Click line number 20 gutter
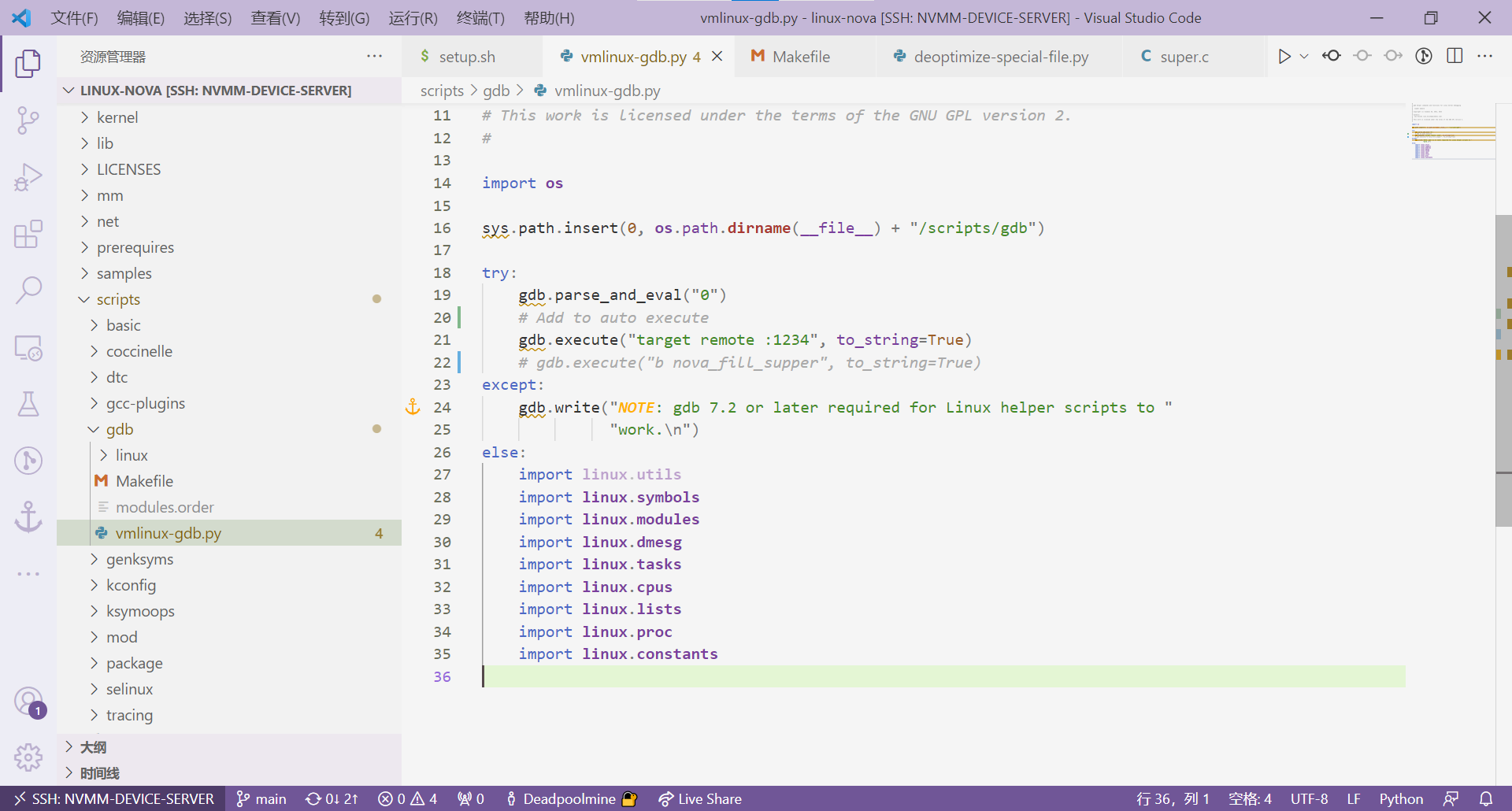Viewport: 1512px width, 811px height. point(442,317)
